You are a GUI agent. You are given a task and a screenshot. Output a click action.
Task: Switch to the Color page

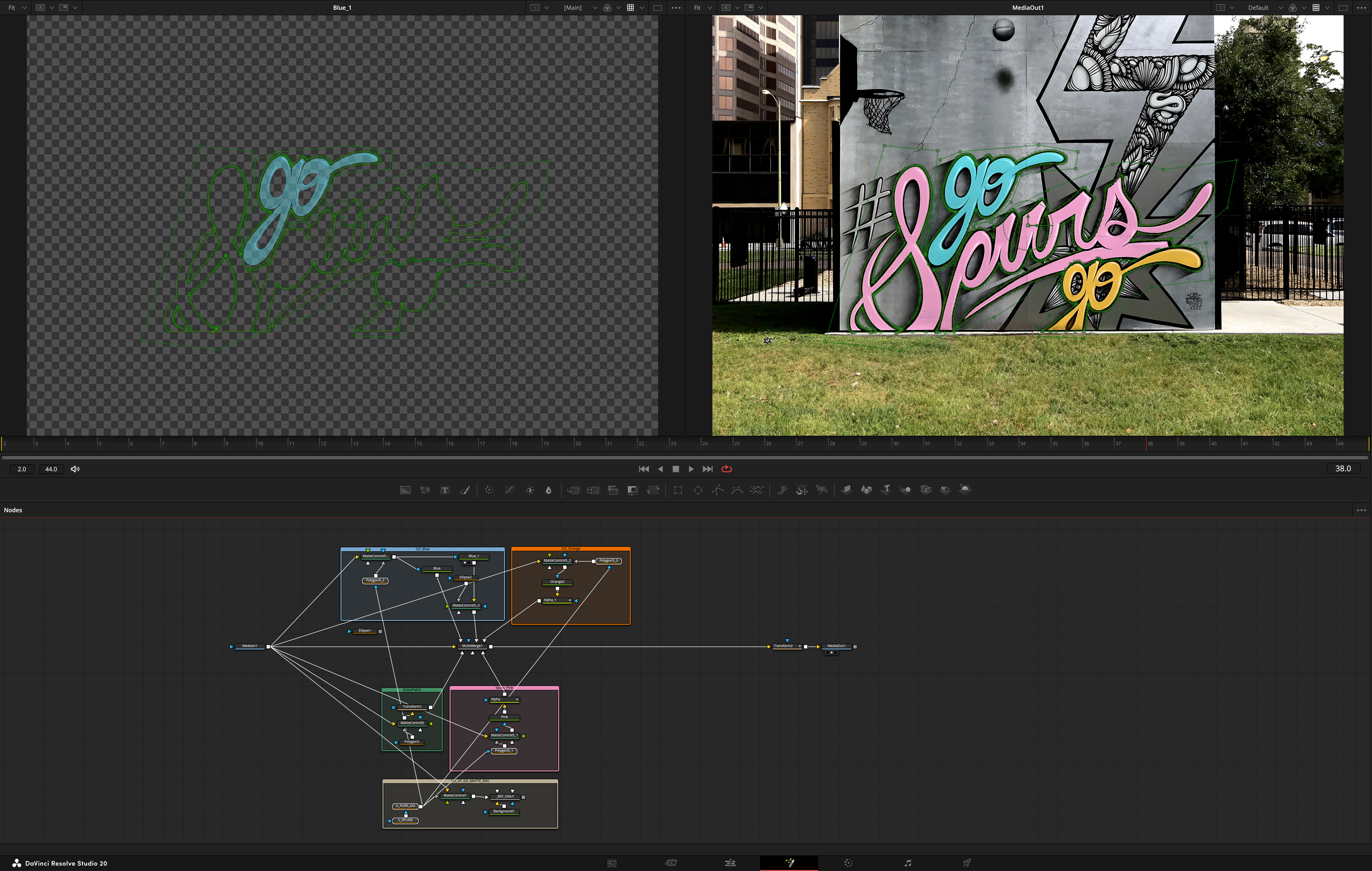pyautogui.click(x=848, y=863)
